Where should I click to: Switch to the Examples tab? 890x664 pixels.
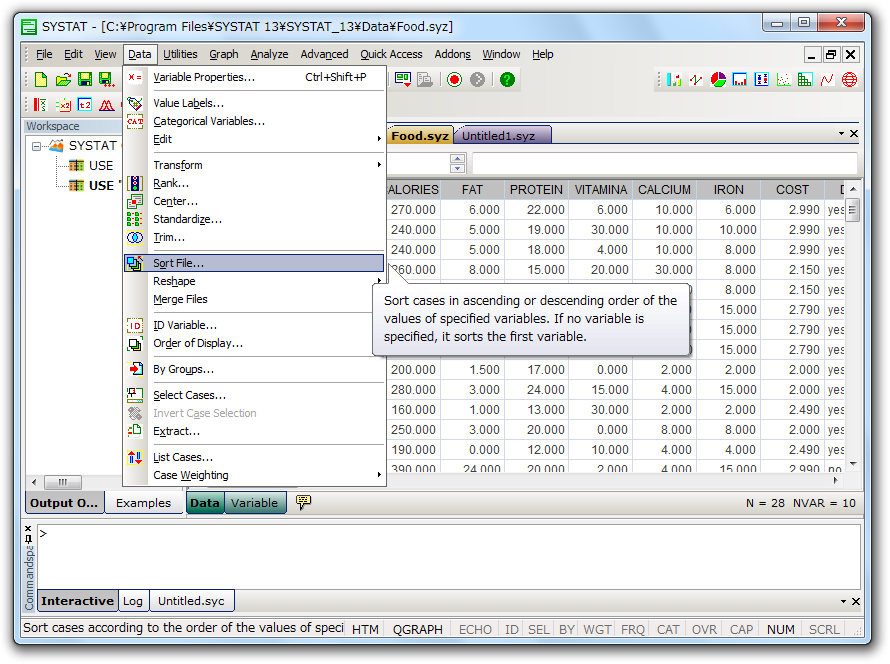pyautogui.click(x=143, y=503)
